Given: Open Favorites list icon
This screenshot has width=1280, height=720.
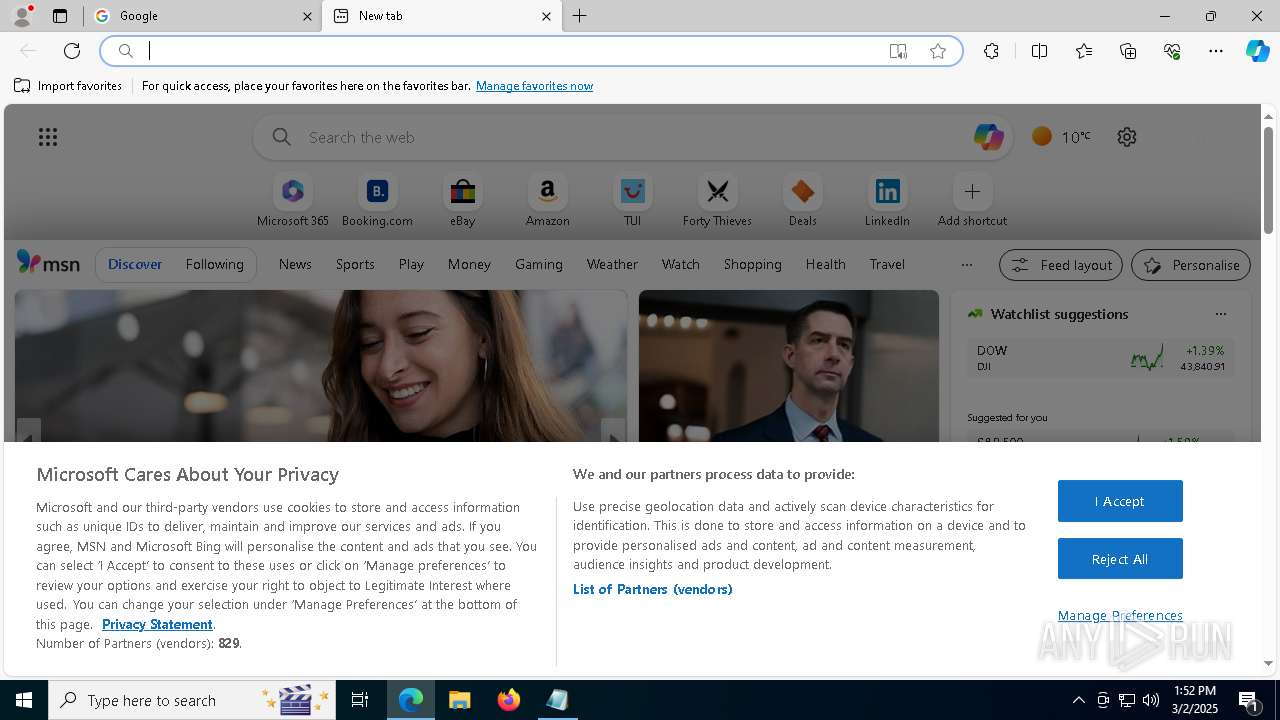Looking at the screenshot, I should [1084, 51].
